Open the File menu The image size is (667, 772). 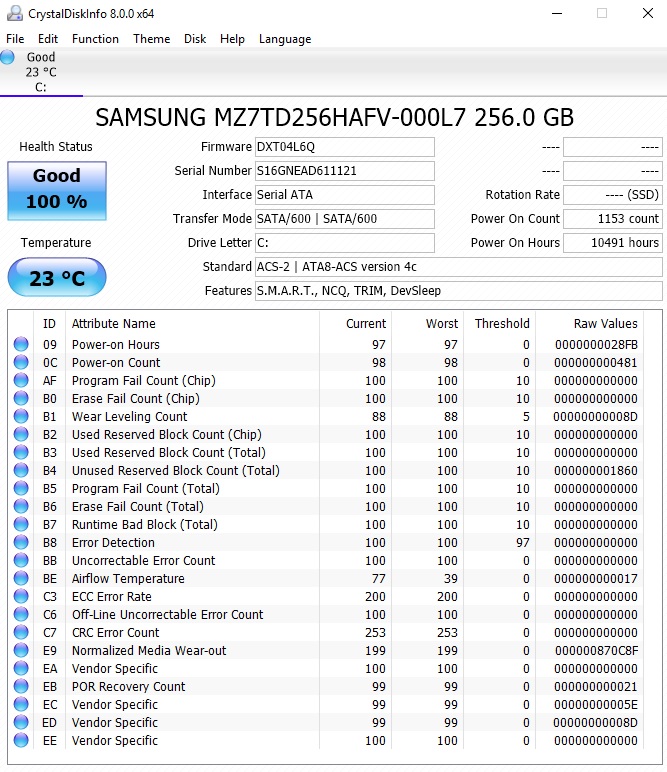click(15, 39)
